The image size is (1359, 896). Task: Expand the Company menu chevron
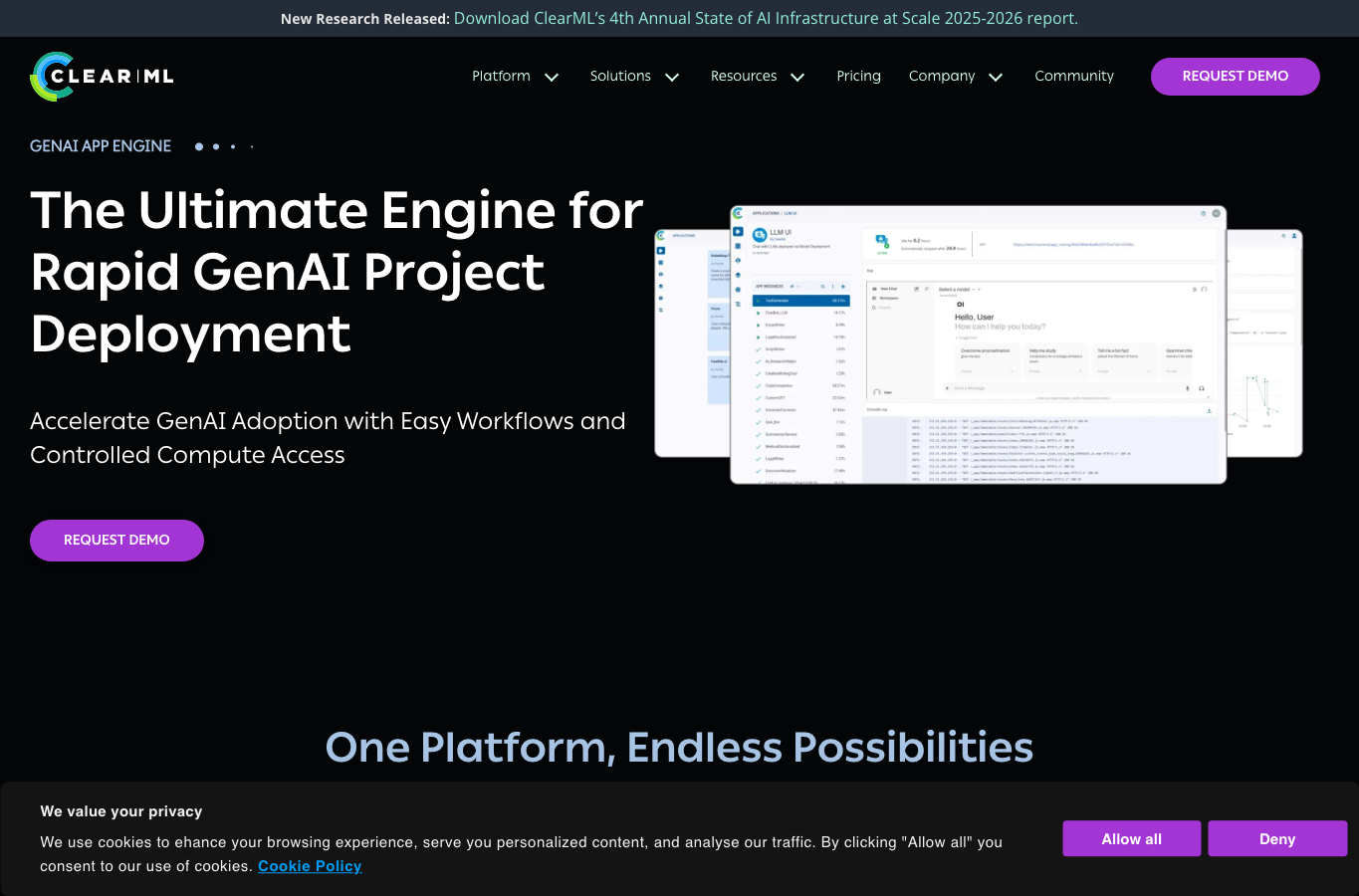click(996, 77)
